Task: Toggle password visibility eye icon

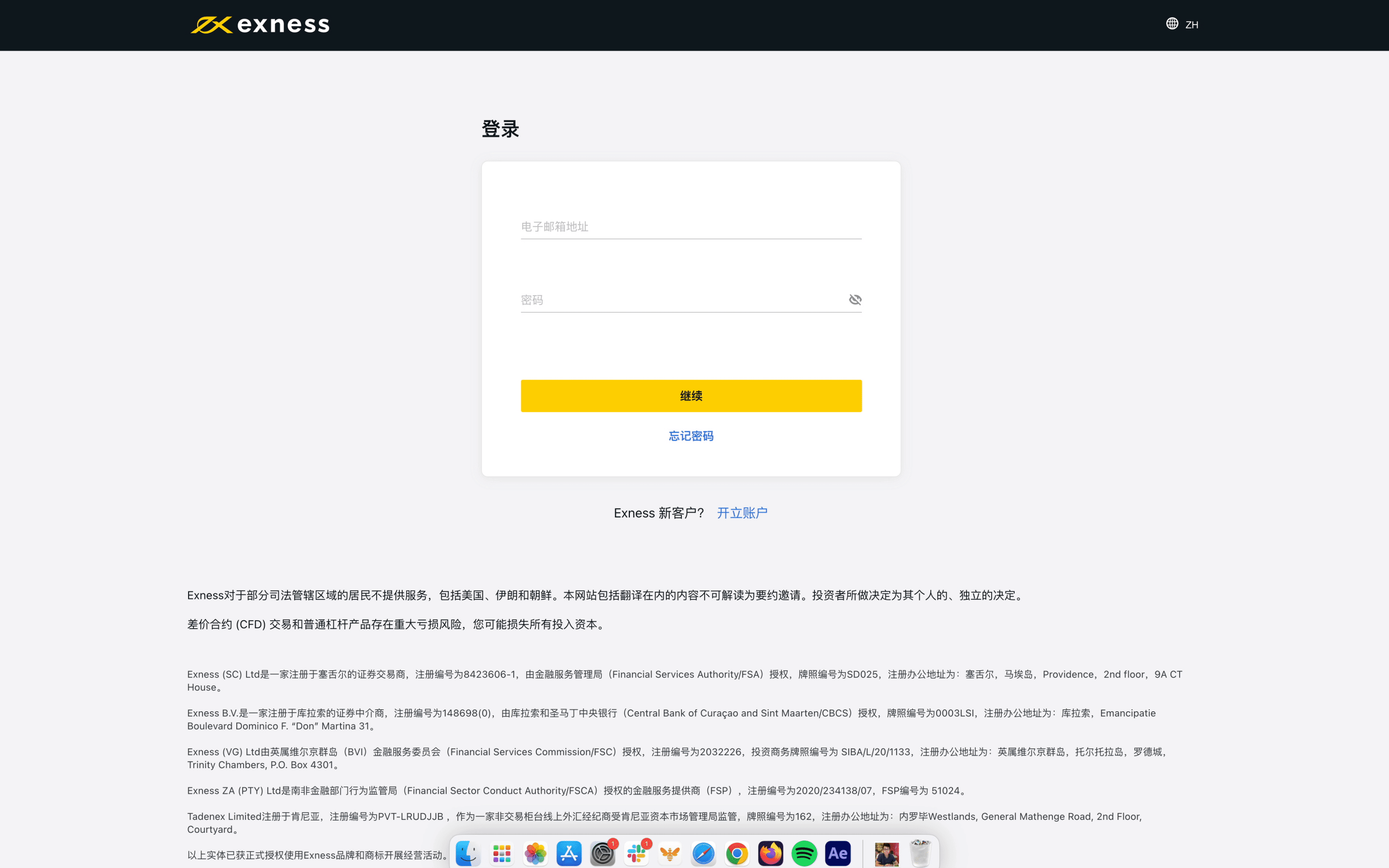Action: [x=855, y=299]
